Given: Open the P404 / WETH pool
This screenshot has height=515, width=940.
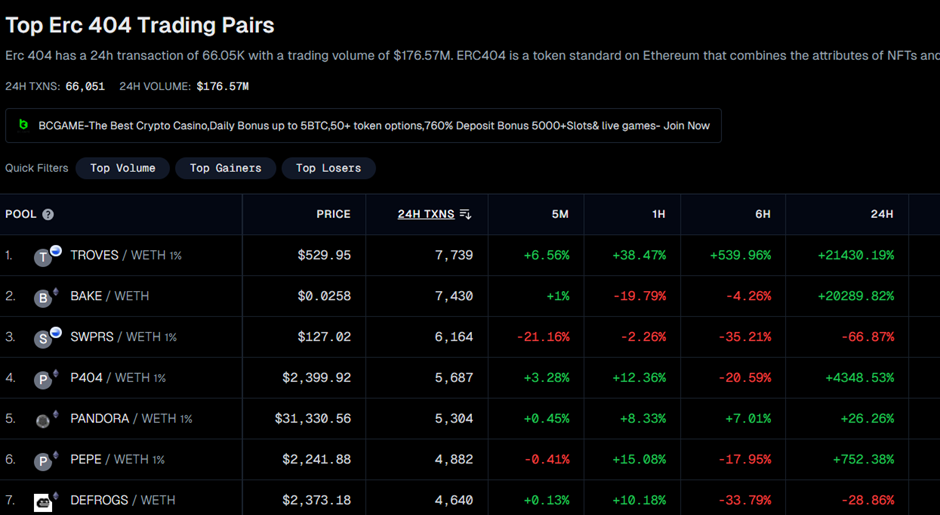Looking at the screenshot, I should (x=118, y=378).
